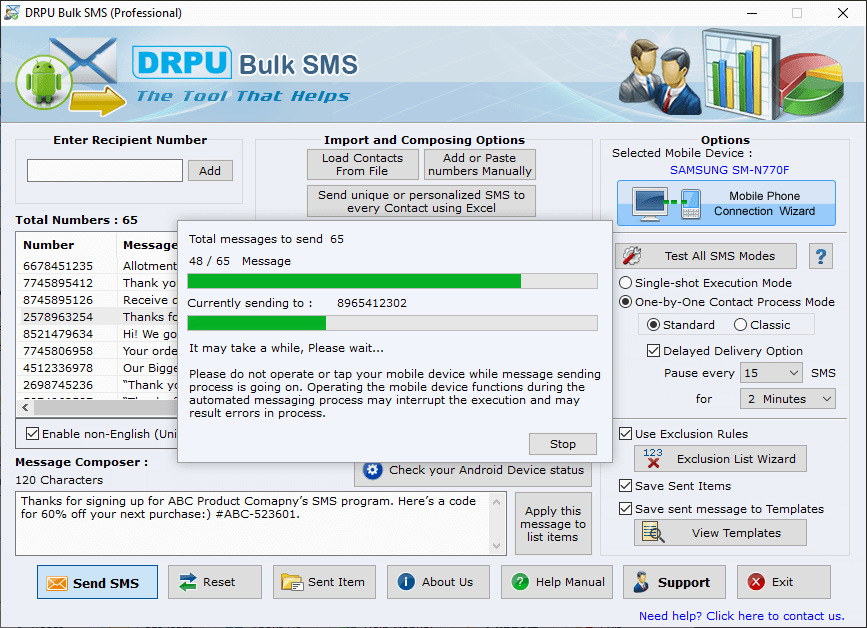Click the Test All SMS Modes button
867x628 pixels.
(706, 256)
